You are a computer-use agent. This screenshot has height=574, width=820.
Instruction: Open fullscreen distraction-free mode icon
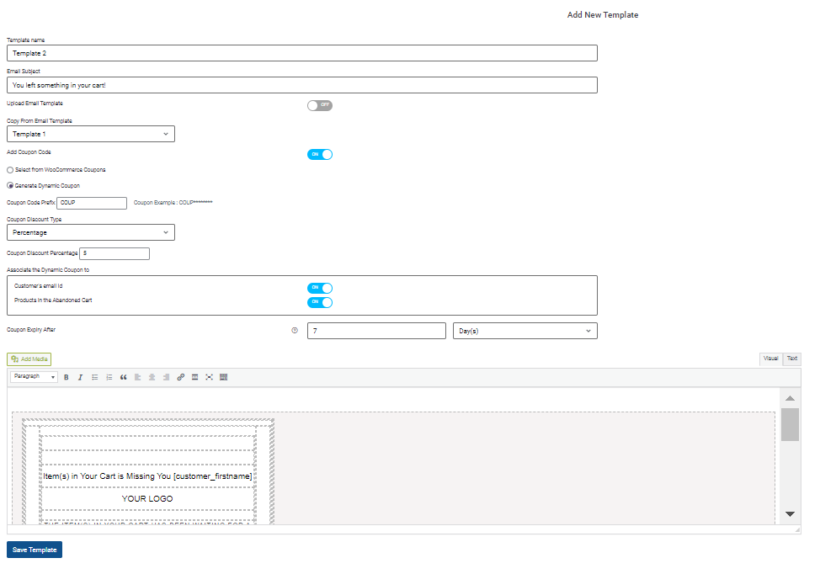point(209,377)
